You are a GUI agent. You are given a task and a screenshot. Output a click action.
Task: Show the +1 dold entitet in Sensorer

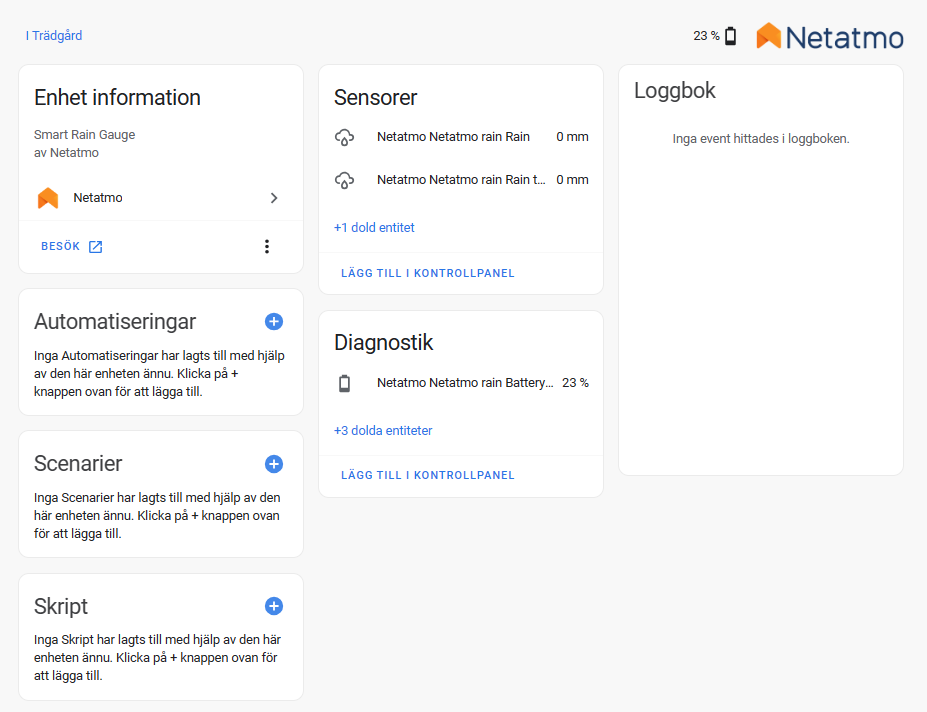click(374, 228)
